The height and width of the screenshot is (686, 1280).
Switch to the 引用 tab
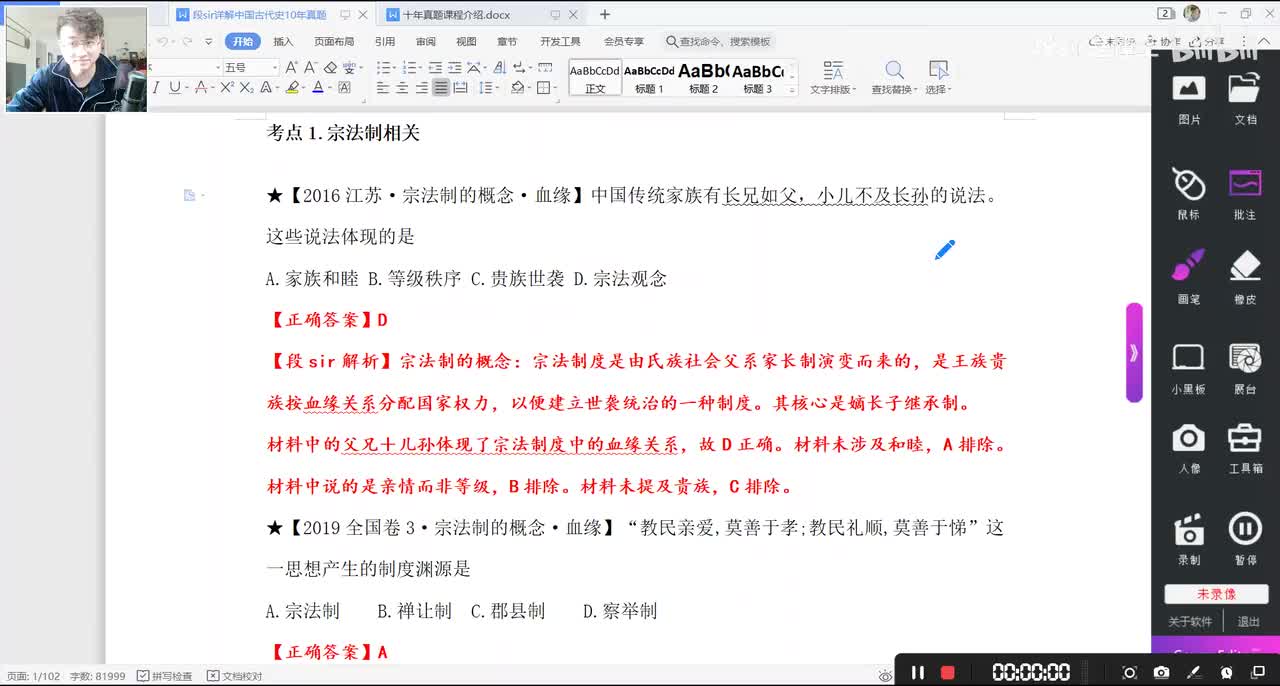point(385,41)
